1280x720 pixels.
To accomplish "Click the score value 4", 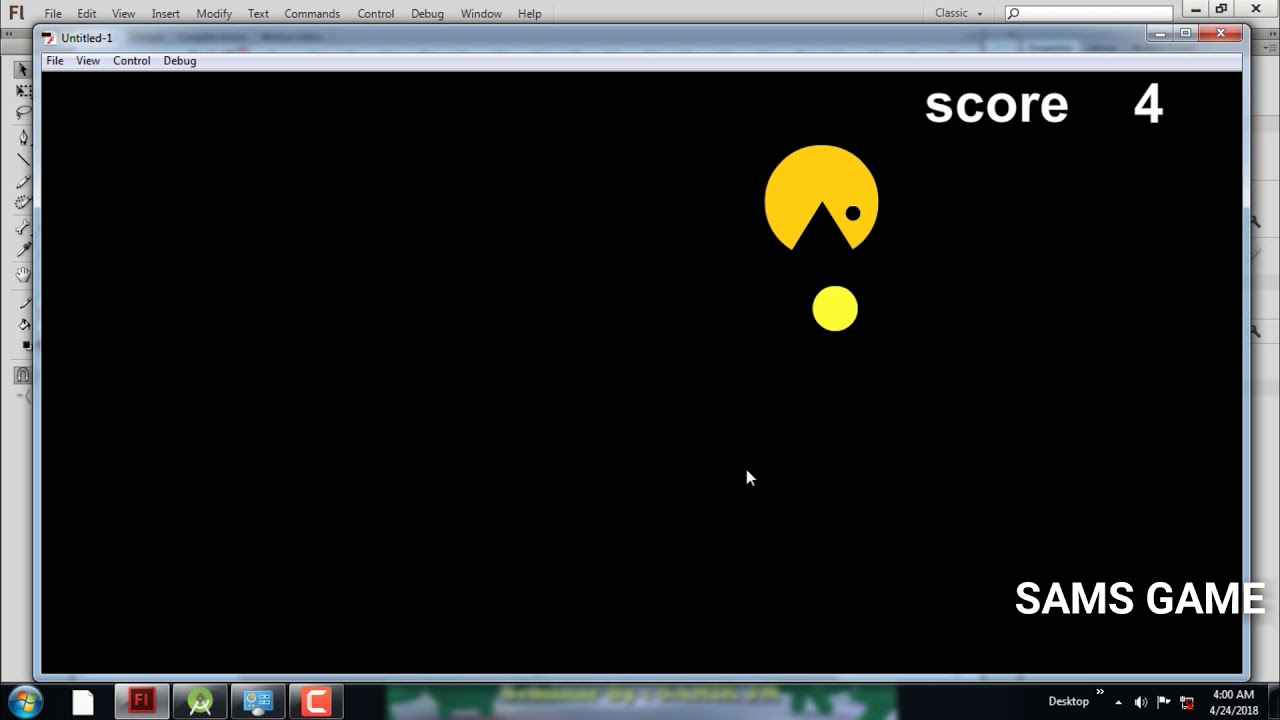I will pyautogui.click(x=1148, y=104).
